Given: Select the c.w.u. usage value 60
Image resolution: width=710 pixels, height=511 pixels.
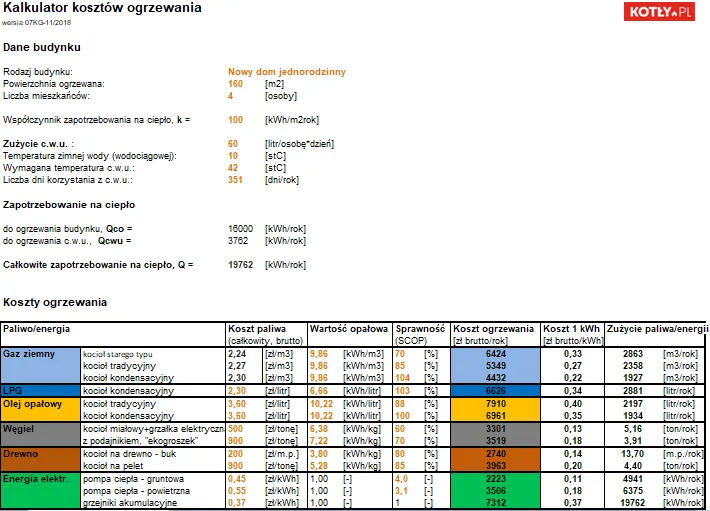Looking at the screenshot, I should [x=233, y=143].
